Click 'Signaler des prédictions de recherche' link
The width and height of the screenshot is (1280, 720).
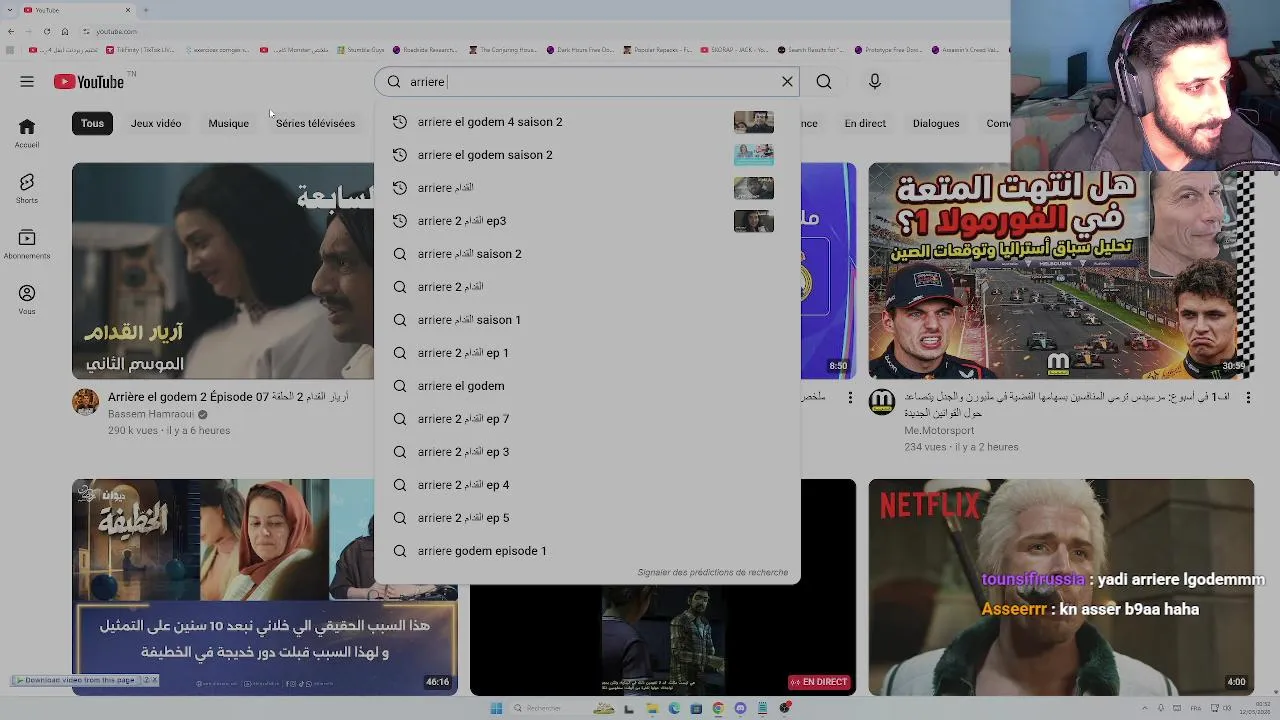click(713, 572)
